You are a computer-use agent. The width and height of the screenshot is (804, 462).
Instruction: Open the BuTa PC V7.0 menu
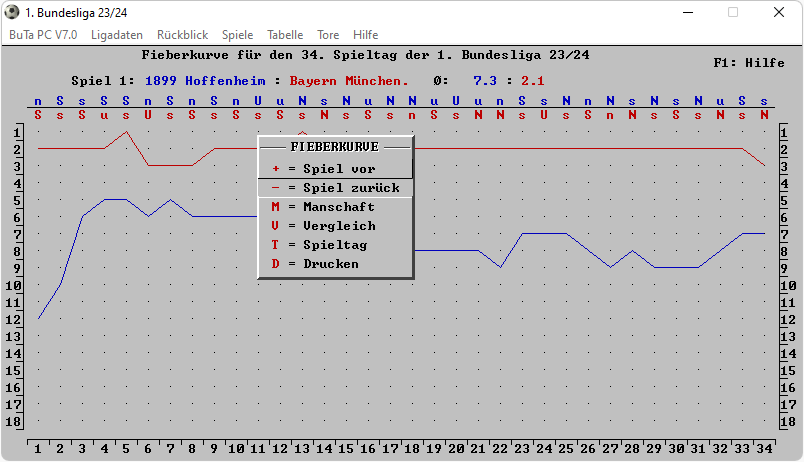[x=43, y=34]
